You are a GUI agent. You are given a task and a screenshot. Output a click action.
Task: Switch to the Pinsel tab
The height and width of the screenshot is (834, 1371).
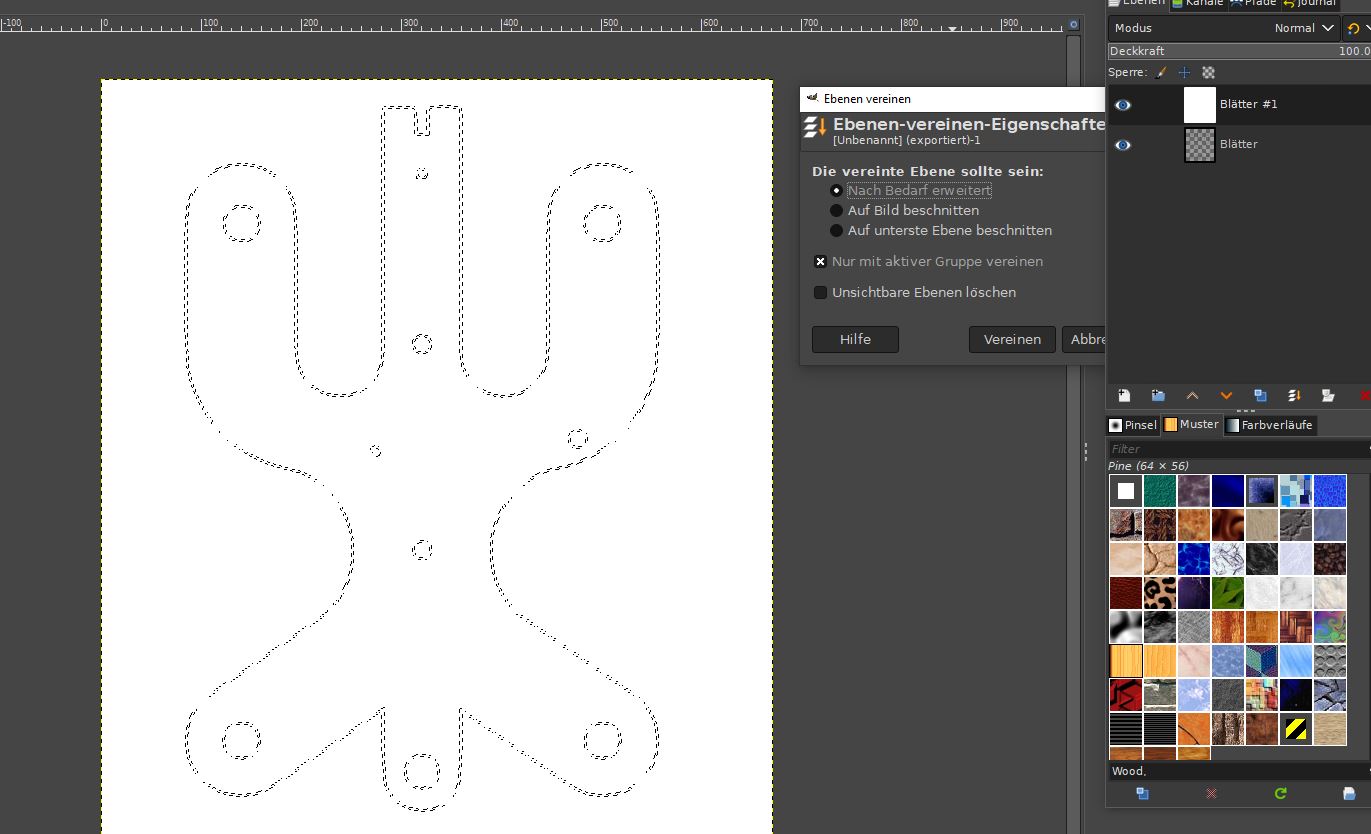[1133, 425]
